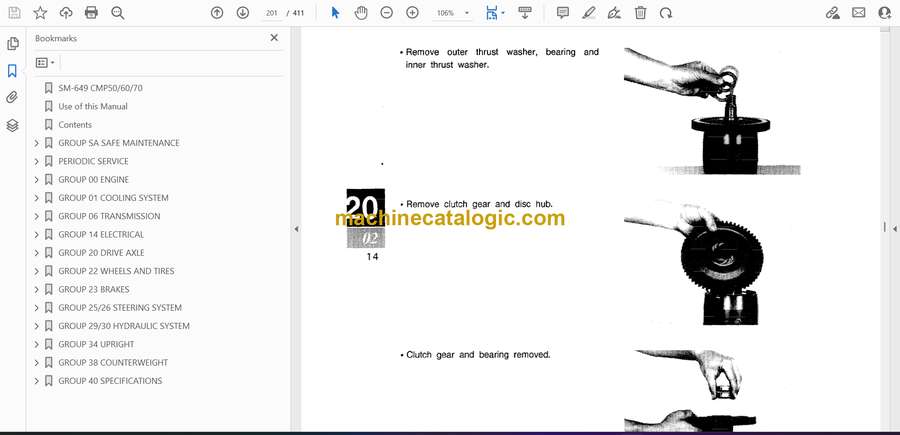Image resolution: width=900 pixels, height=435 pixels.
Task: Expand GROUP 01 COOLING SYSTEM bookmark
Action: [37, 198]
